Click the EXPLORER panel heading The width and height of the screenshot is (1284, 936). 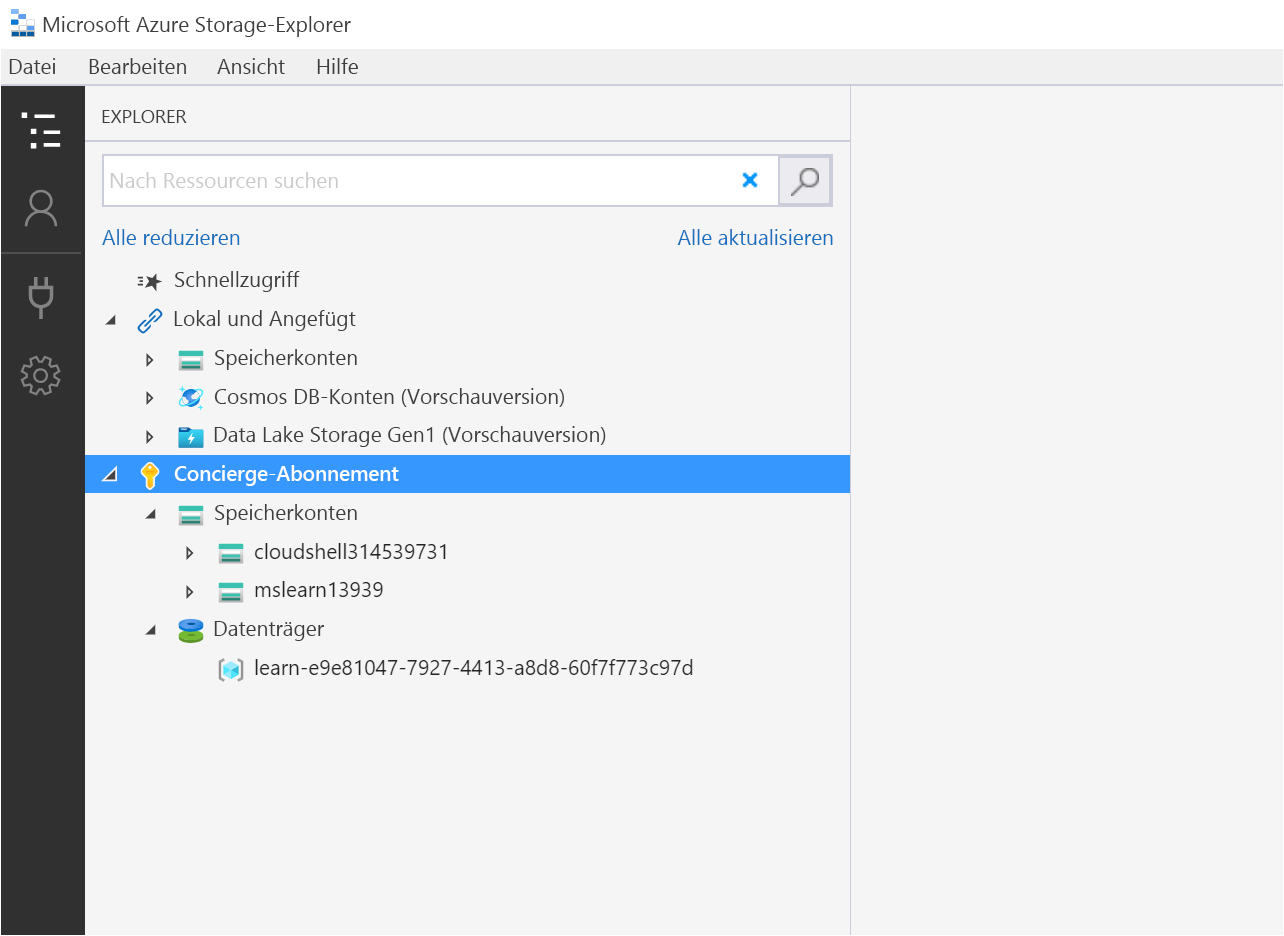(x=144, y=117)
